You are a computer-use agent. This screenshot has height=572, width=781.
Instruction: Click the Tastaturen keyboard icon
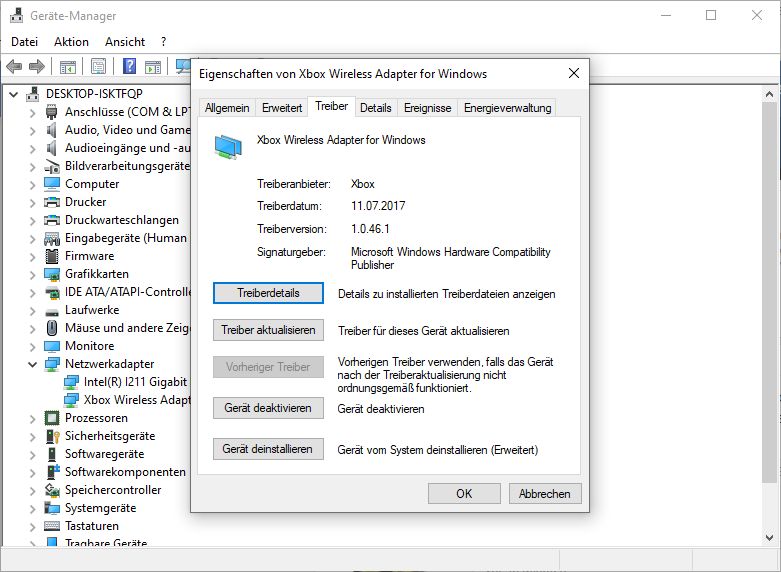click(x=52, y=526)
